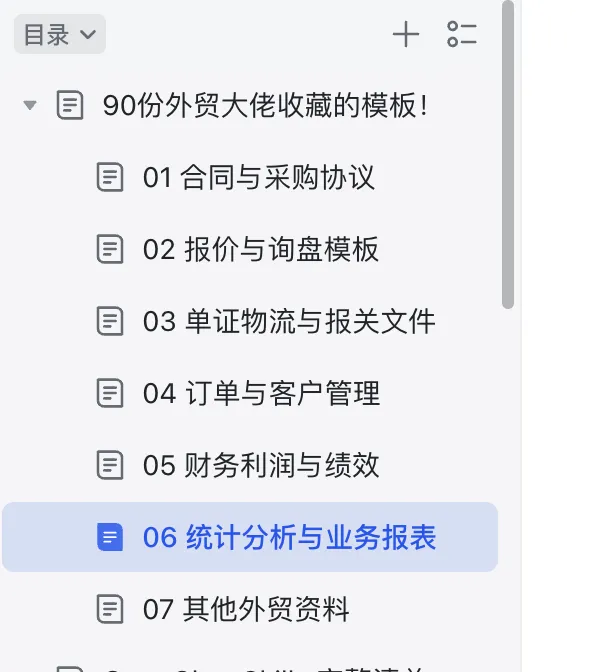This screenshot has width=616, height=672.
Task: Click the blue icon of 06 统计分析与业务报表
Action: [110, 537]
